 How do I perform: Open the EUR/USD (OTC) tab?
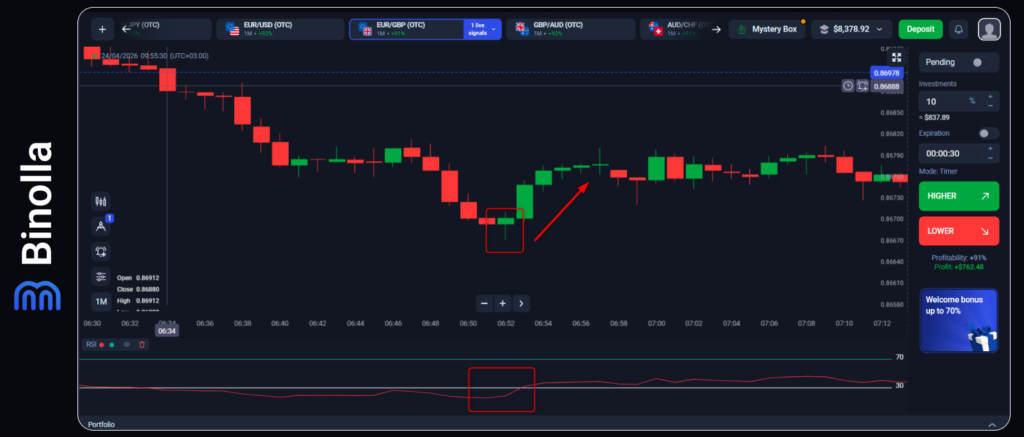click(281, 29)
